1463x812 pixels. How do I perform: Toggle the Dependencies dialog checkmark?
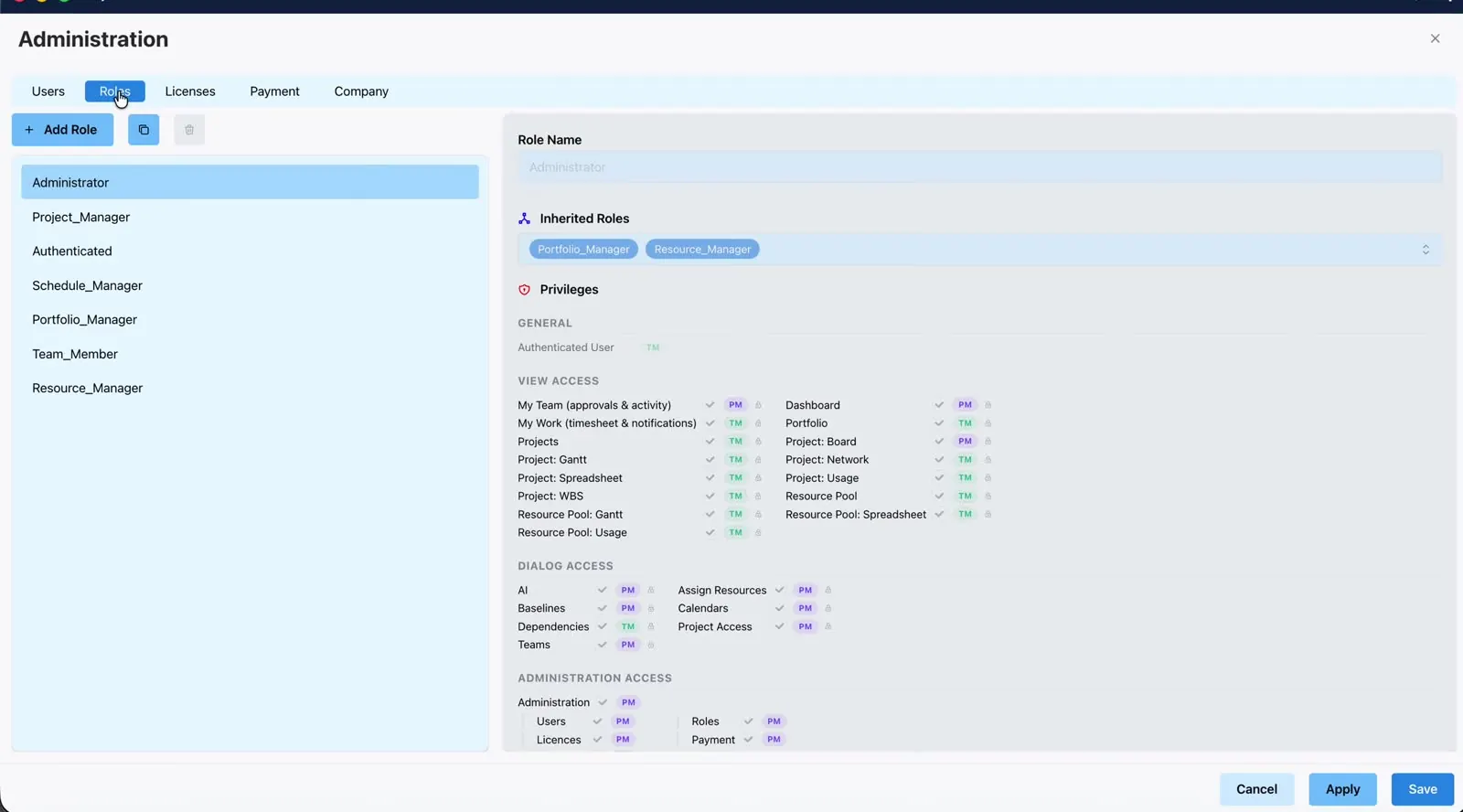[602, 627]
